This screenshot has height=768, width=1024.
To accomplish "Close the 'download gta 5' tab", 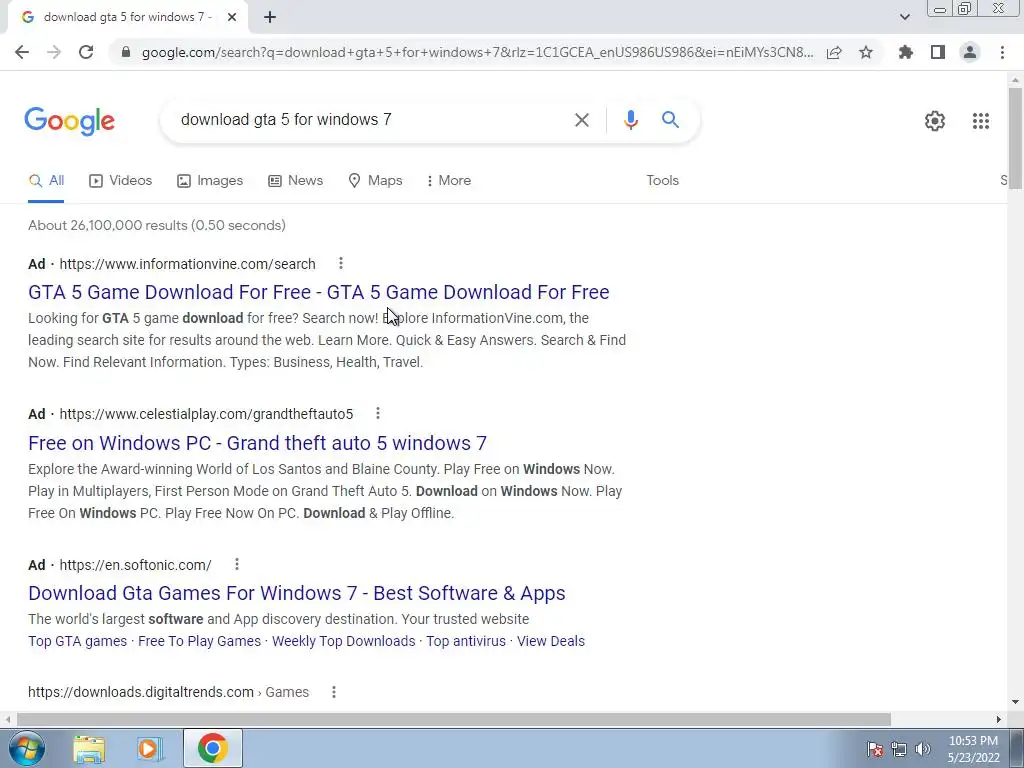I will coord(232,17).
